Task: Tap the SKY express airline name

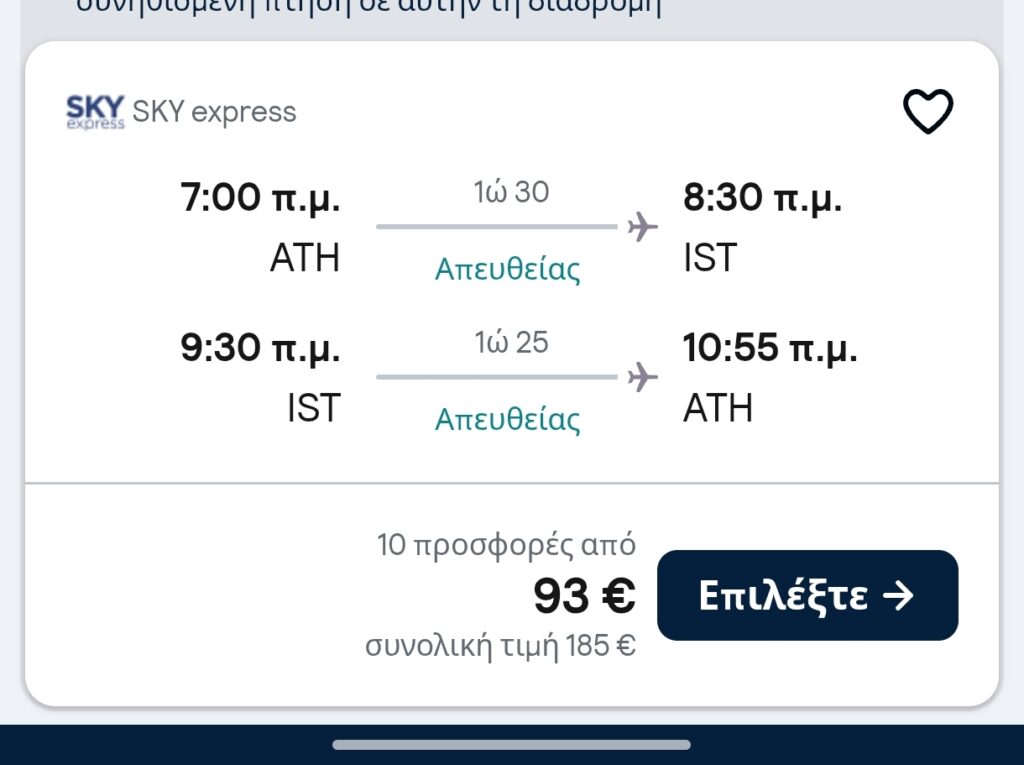Action: click(214, 112)
